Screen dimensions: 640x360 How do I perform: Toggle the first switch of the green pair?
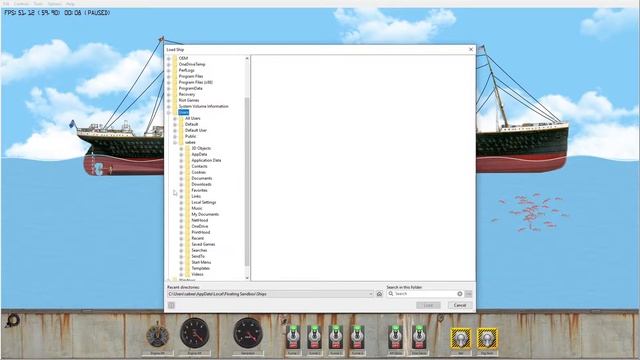[x=395, y=337]
